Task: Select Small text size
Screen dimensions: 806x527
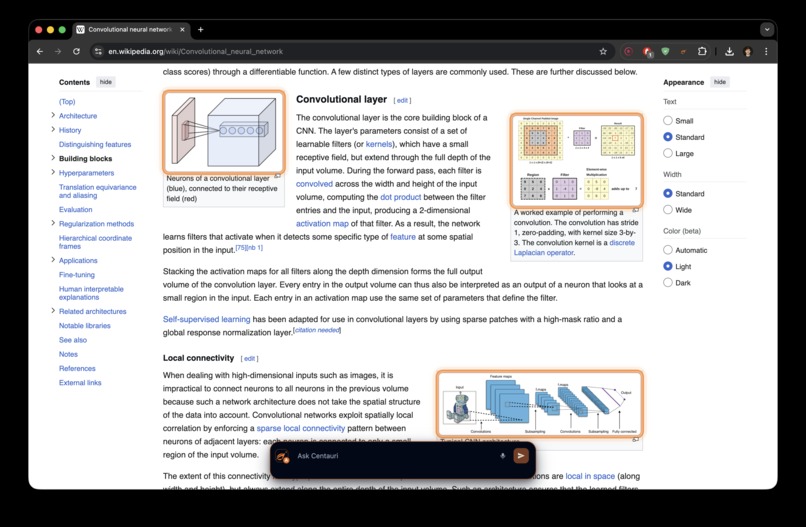Action: pos(668,120)
